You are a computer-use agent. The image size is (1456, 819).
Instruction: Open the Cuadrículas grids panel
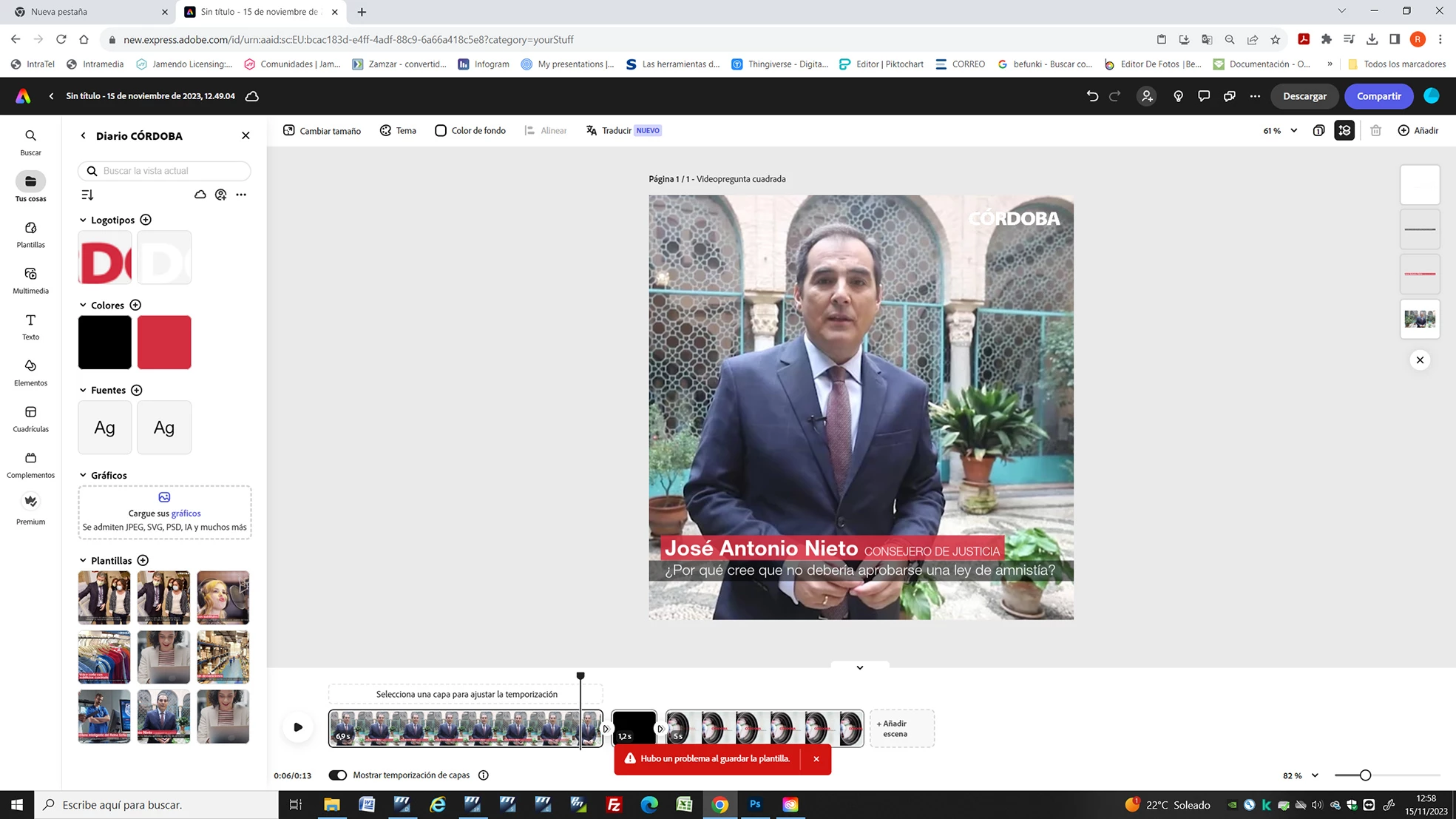(x=30, y=419)
